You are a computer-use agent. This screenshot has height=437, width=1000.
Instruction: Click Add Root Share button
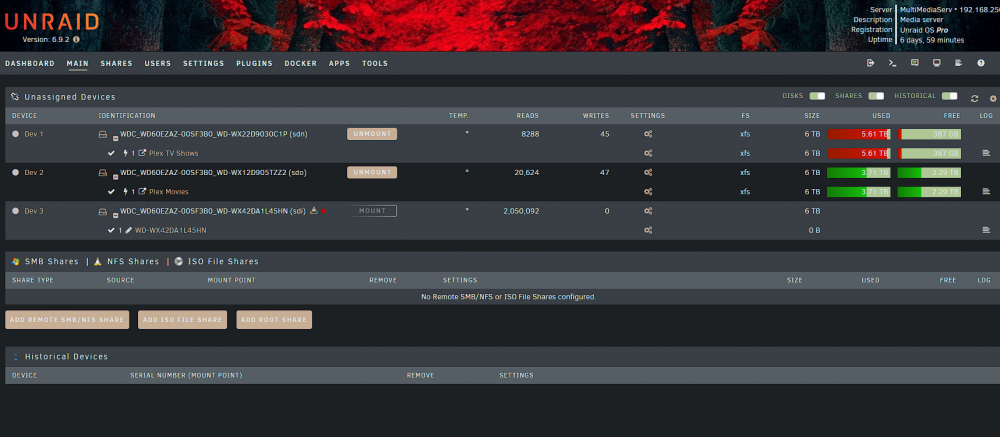point(274,320)
